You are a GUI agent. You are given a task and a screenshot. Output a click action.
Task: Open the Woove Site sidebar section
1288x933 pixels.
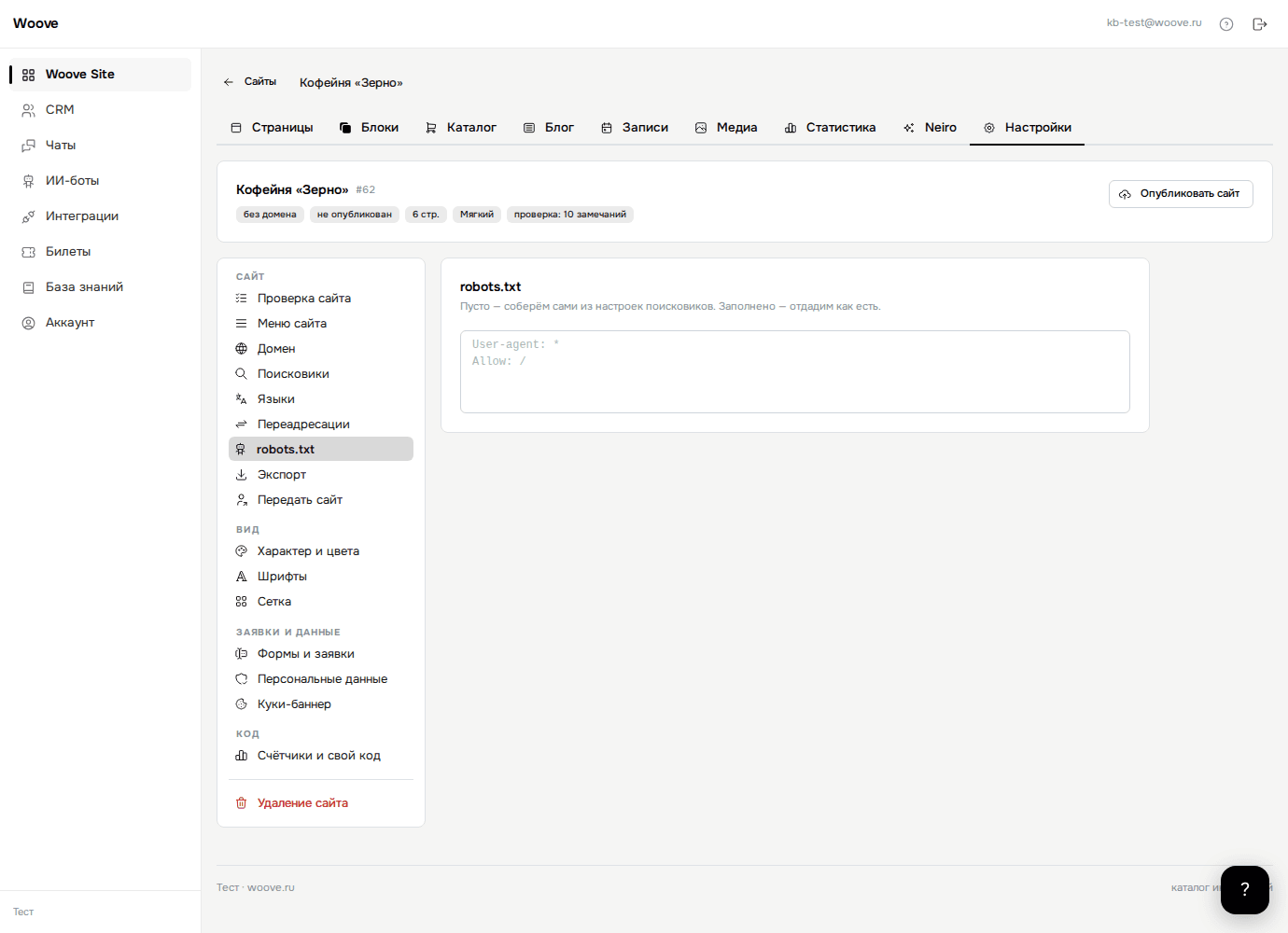100,75
